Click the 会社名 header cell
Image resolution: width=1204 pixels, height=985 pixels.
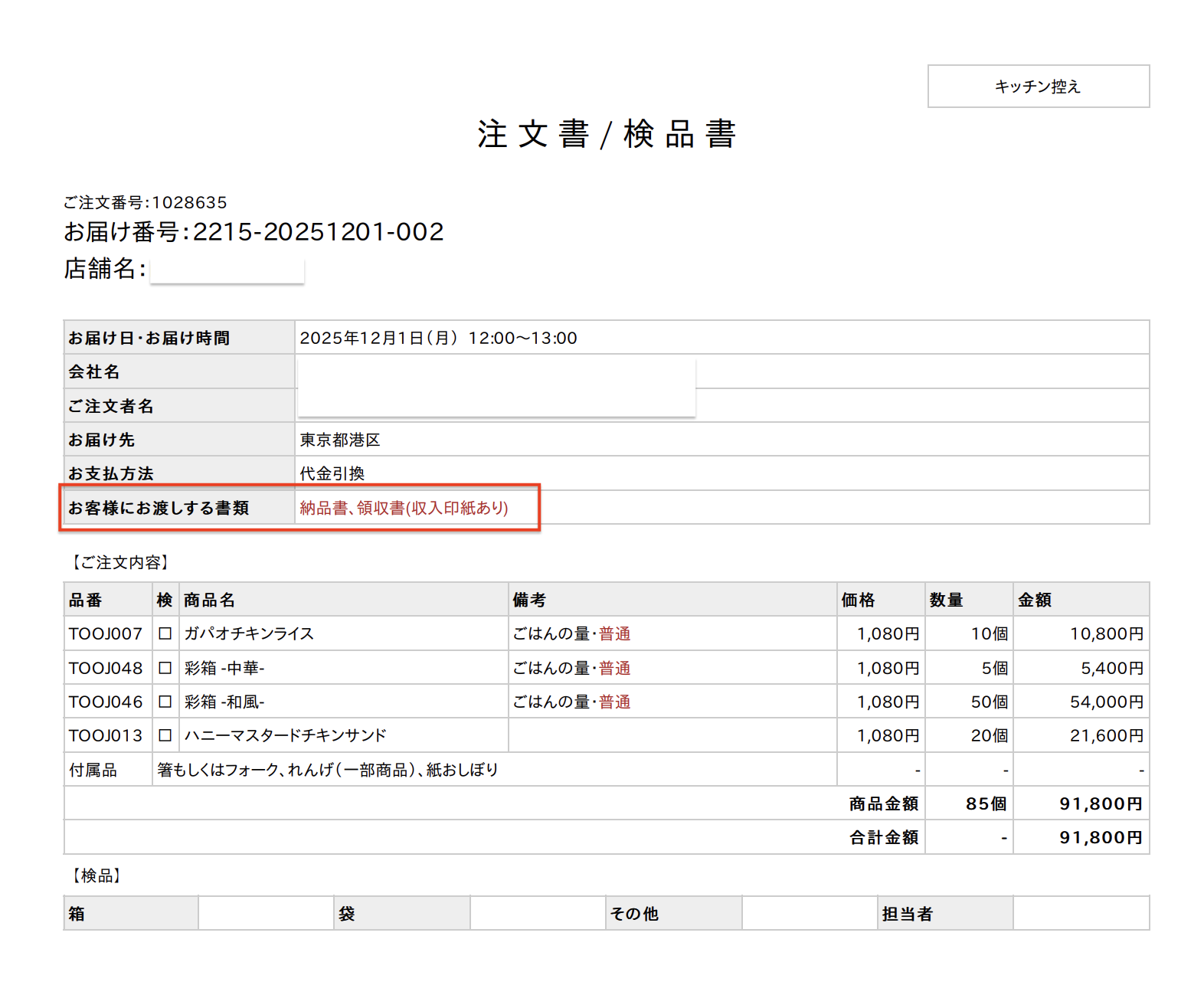[x=179, y=371]
